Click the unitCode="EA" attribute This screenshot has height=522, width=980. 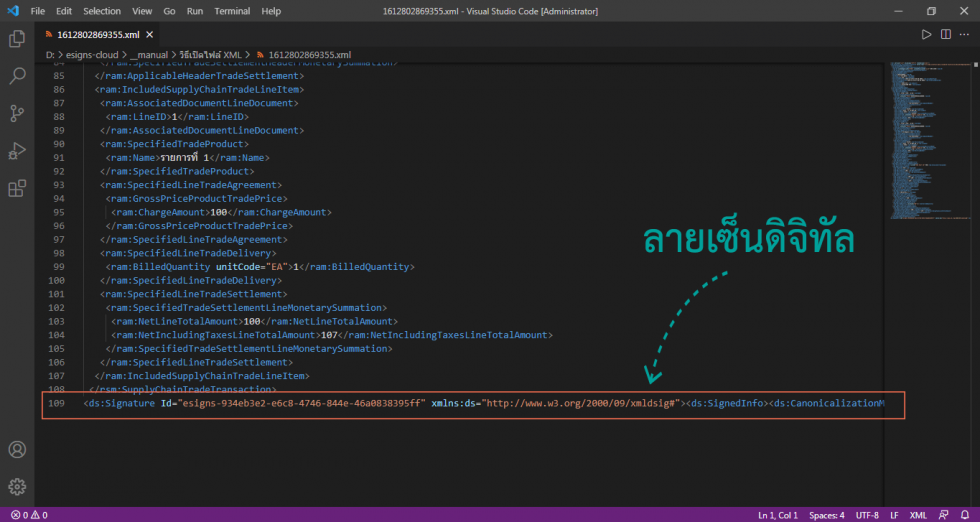(x=252, y=267)
